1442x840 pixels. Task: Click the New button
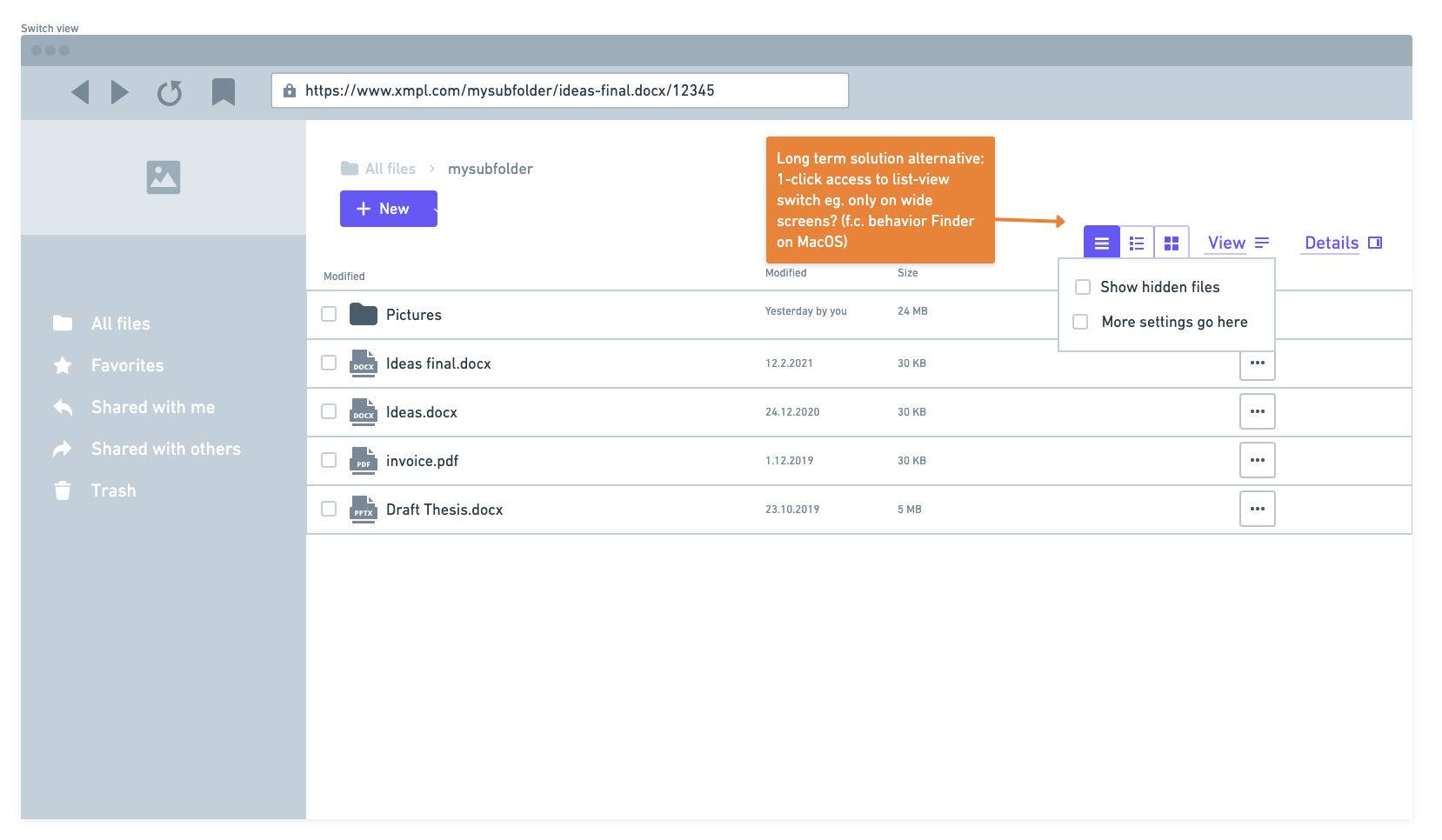[x=389, y=209]
